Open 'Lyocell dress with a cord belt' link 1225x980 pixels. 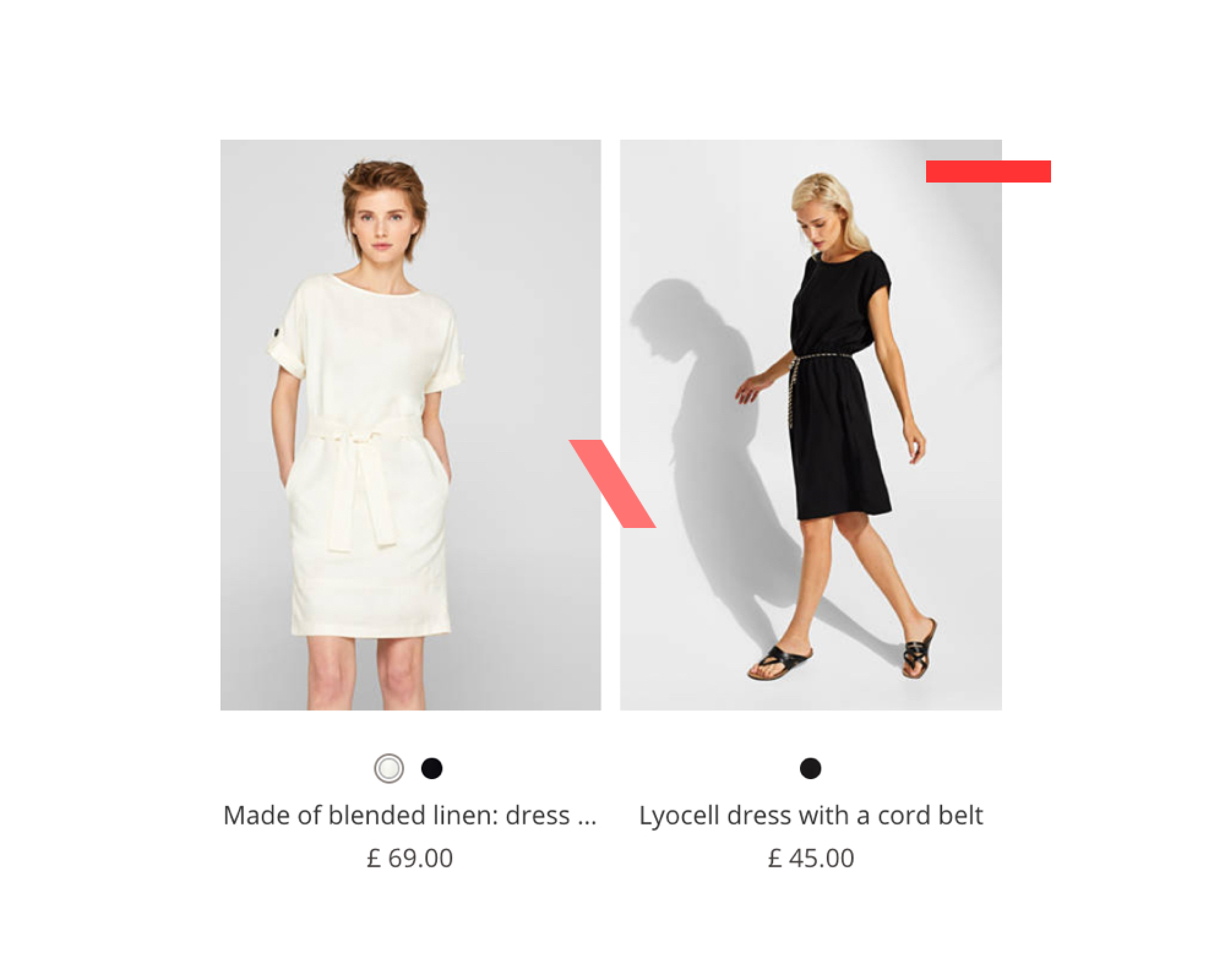coord(811,816)
